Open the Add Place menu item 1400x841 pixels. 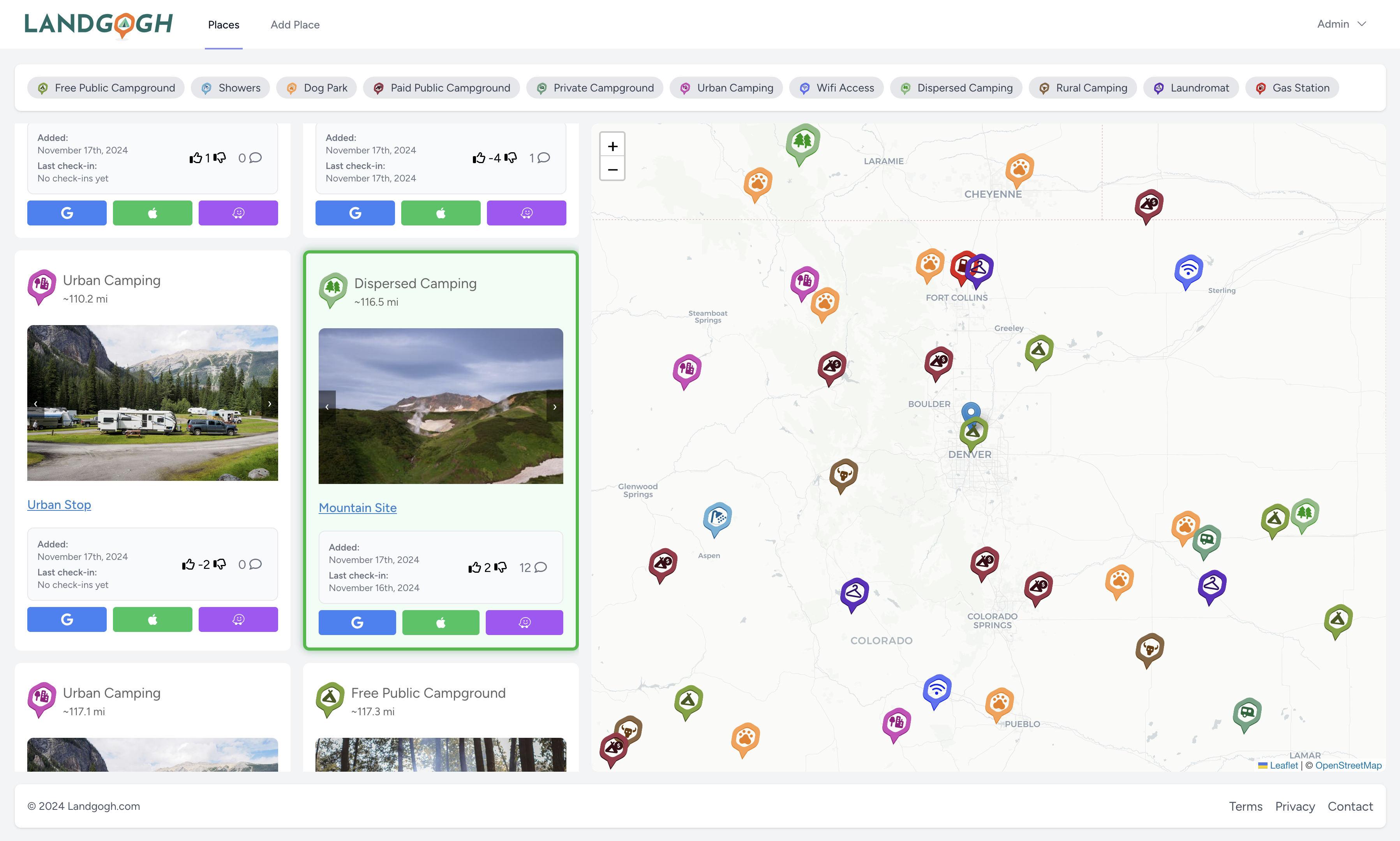tap(295, 24)
